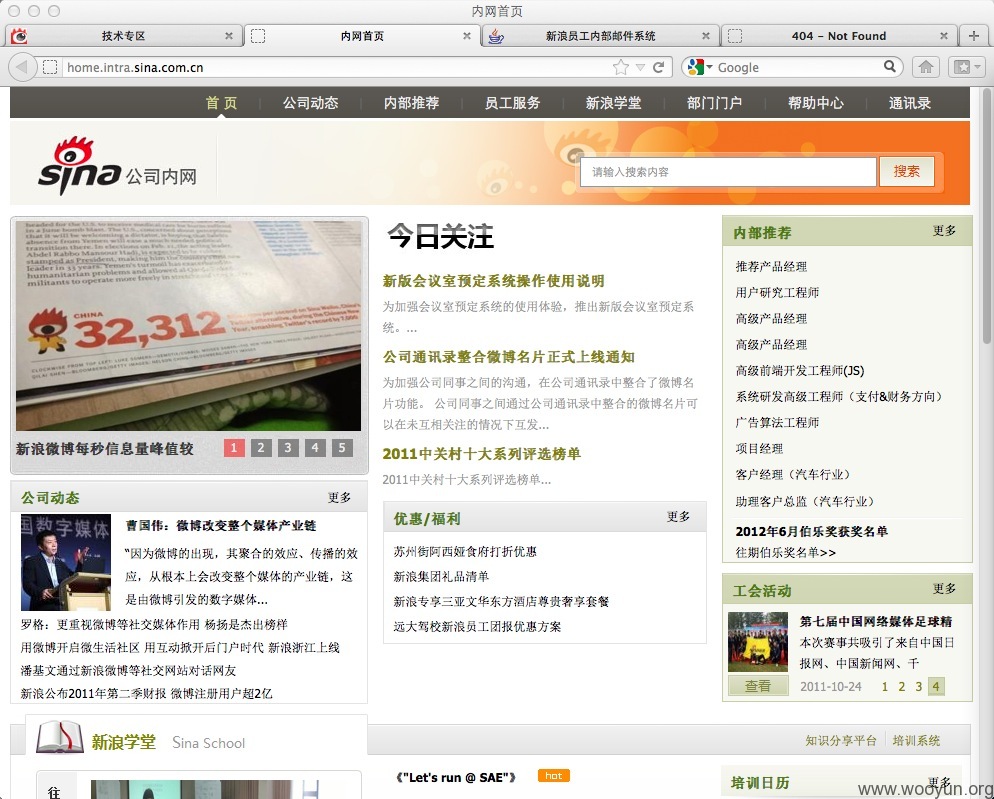Select slide 2 in the image carousel
Viewport: 994px width, 799px height.
pyautogui.click(x=261, y=448)
